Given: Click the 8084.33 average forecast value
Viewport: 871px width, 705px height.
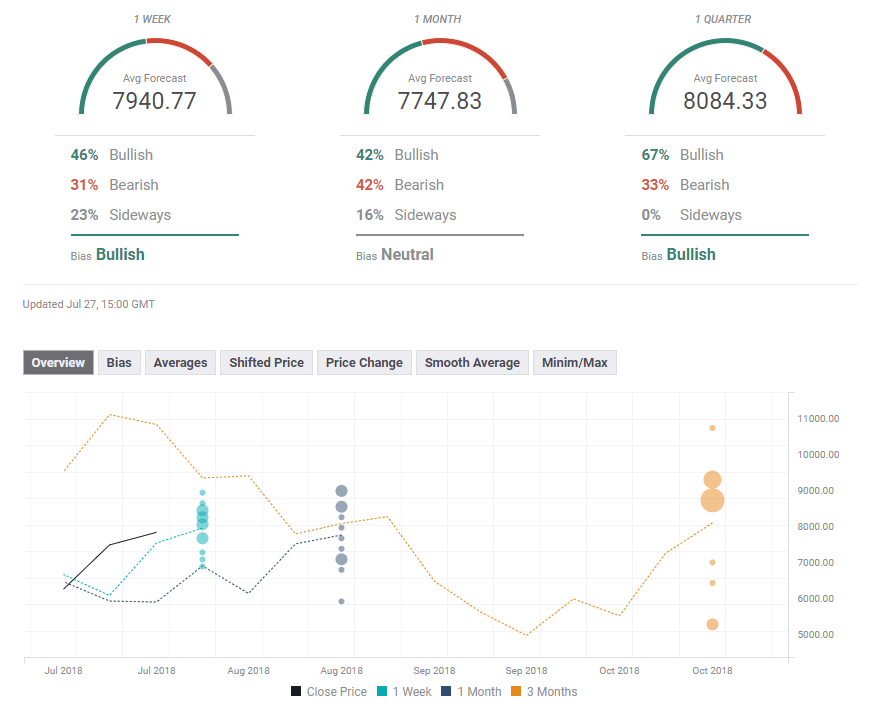Looking at the screenshot, I should pos(725,101).
